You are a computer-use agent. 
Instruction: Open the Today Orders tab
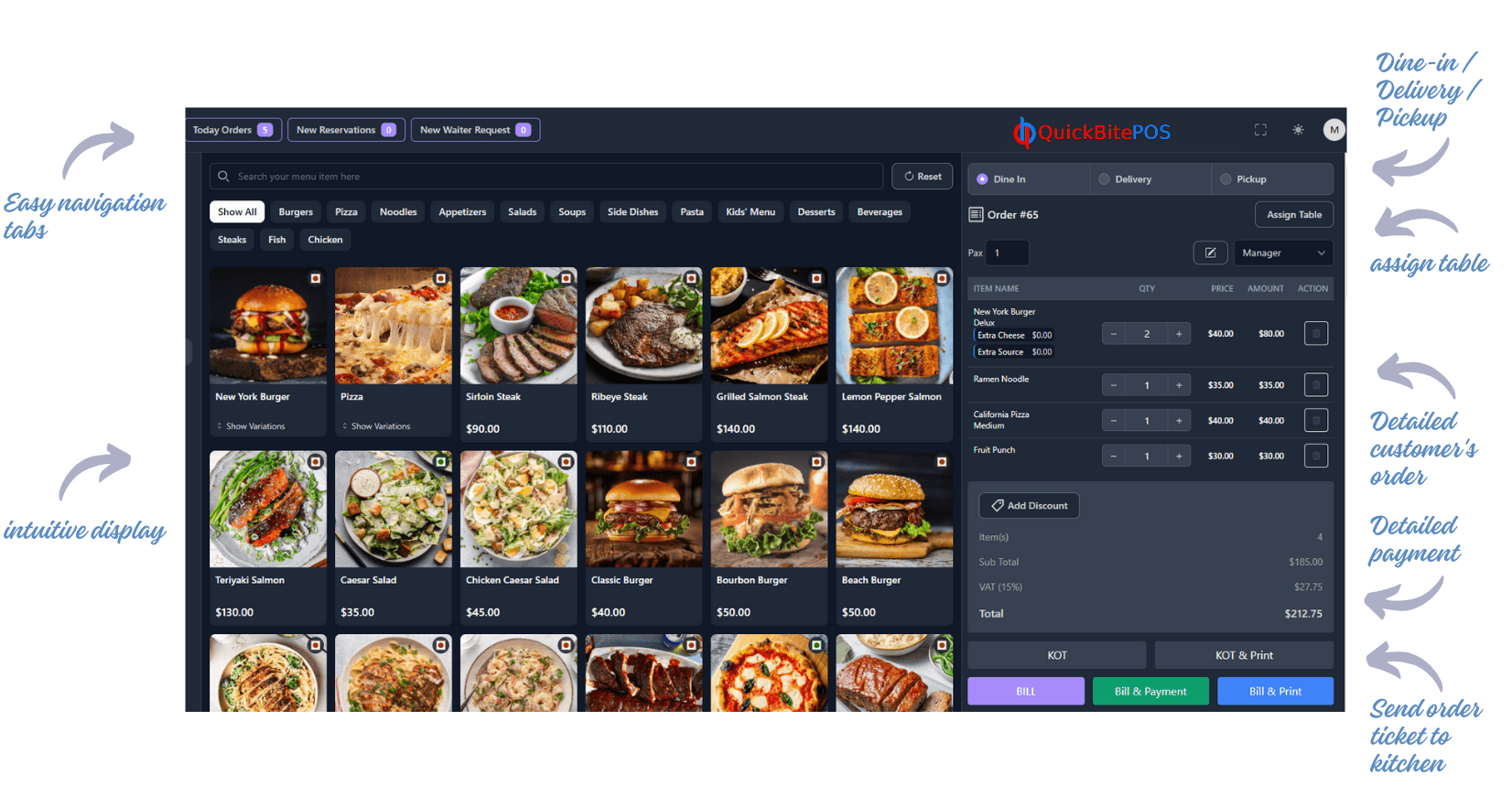point(232,130)
